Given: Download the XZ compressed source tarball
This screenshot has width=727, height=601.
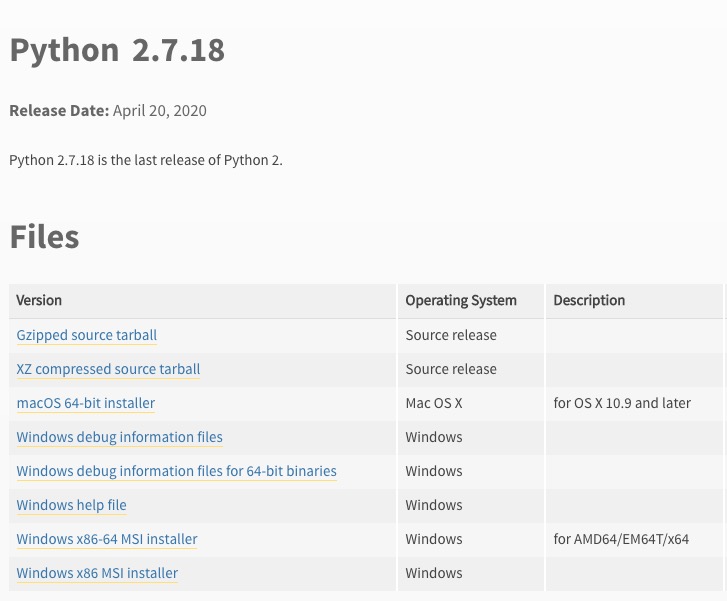Looking at the screenshot, I should (108, 369).
